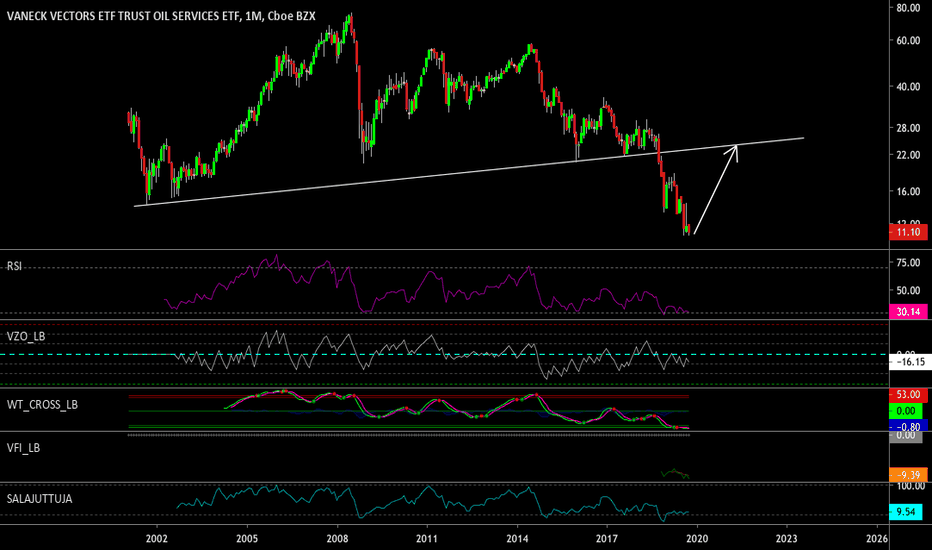
Task: Select the SALAJUTTUJA indicator label
Action: (x=39, y=499)
